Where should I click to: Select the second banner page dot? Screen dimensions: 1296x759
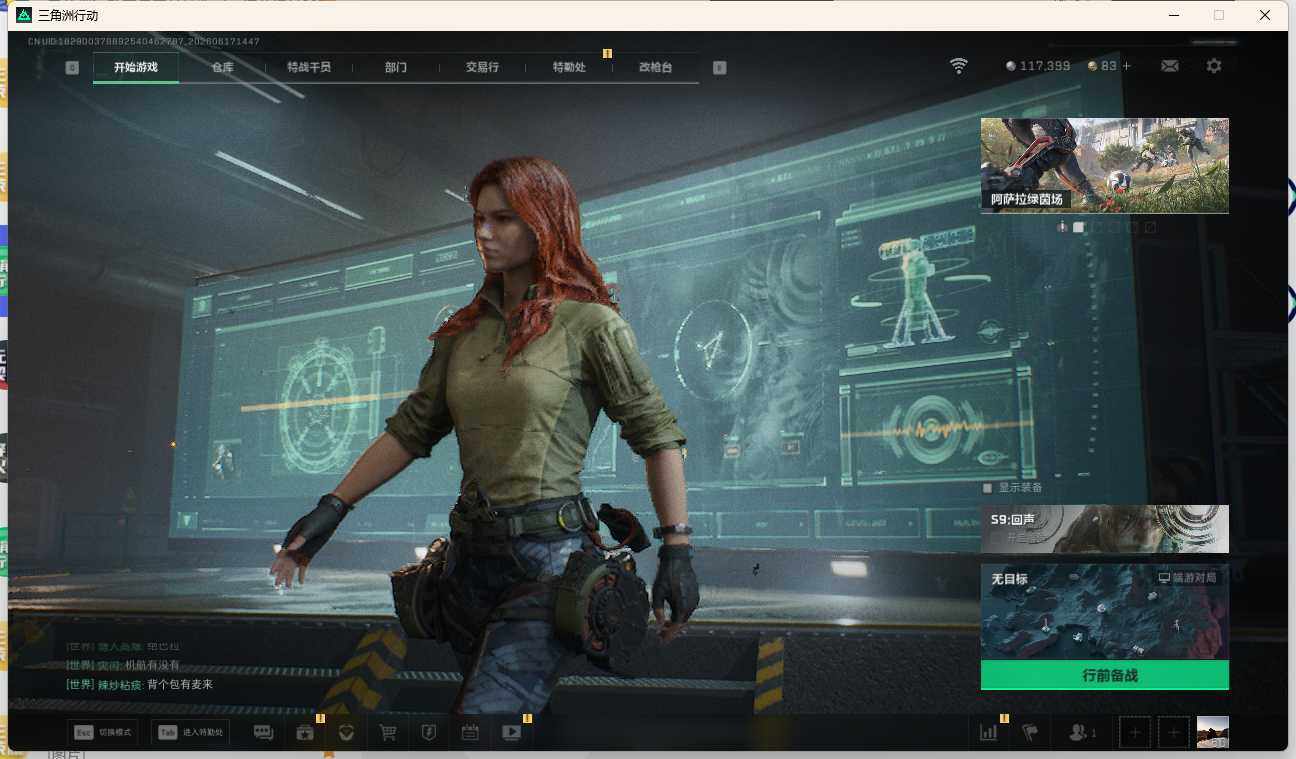point(1079,227)
